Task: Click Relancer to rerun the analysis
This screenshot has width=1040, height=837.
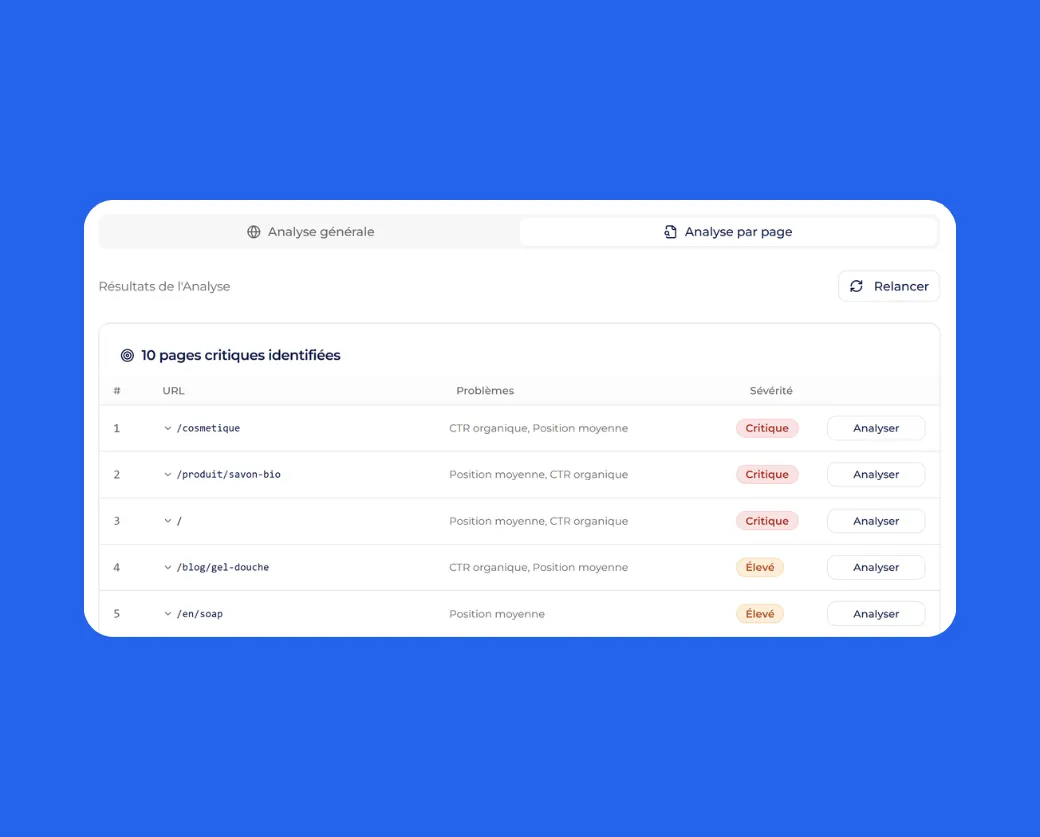Action: coord(888,286)
